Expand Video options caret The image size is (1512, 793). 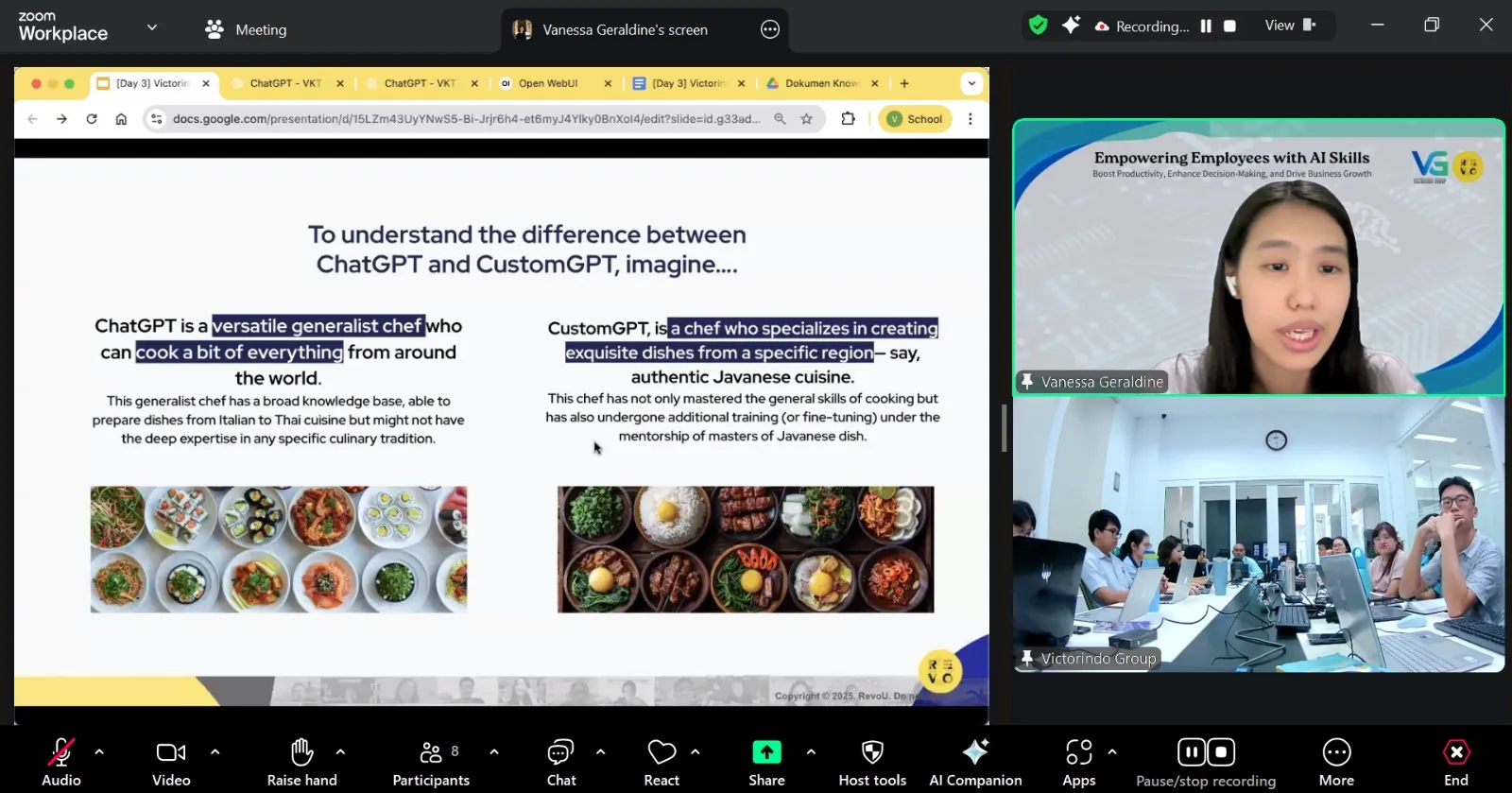[215, 752]
